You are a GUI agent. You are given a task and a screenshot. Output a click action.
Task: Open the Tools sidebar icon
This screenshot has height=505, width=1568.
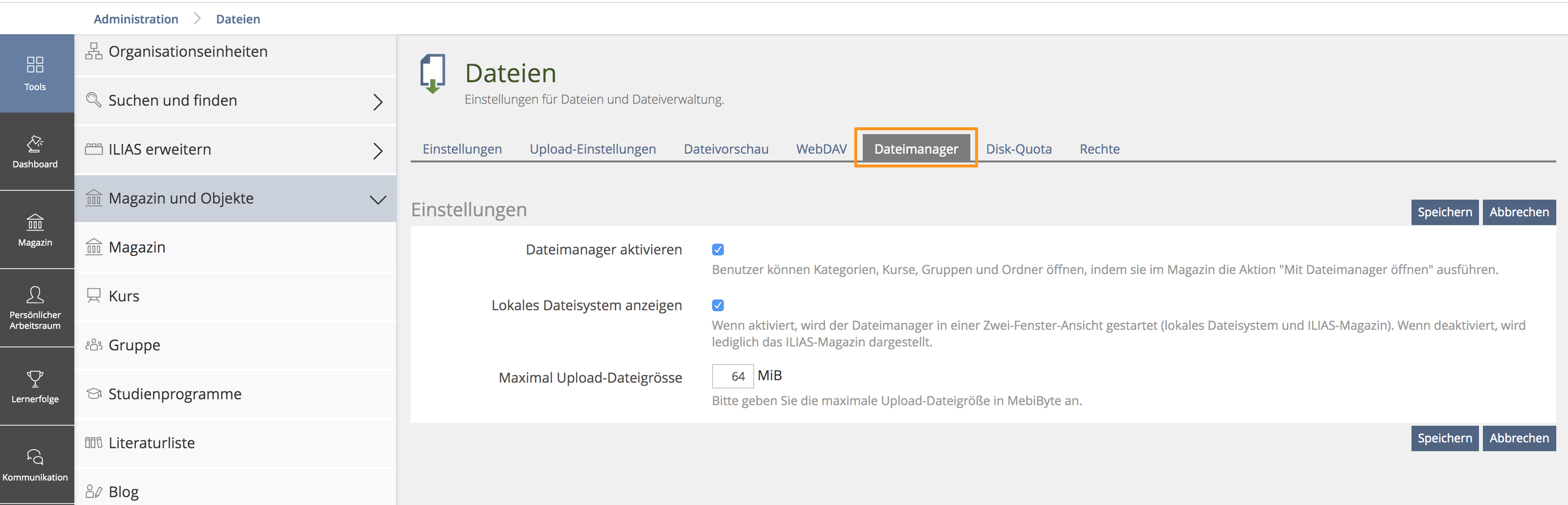[35, 65]
